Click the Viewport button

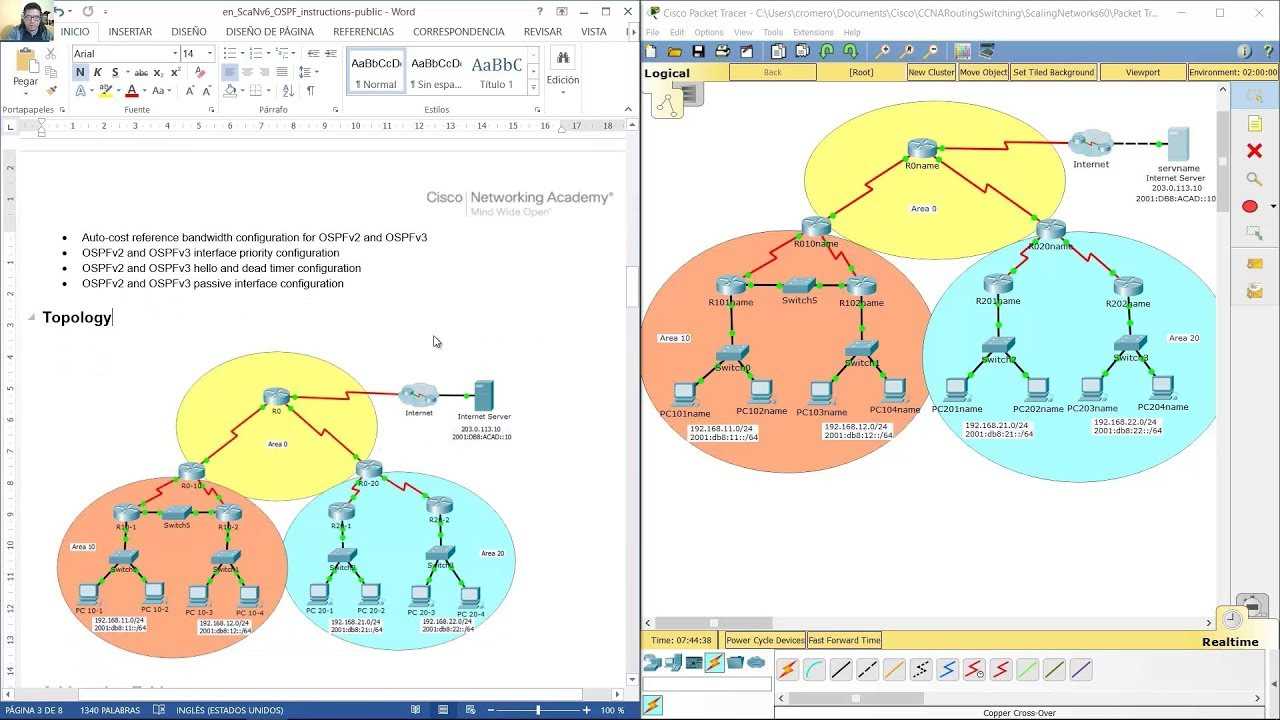[1142, 72]
